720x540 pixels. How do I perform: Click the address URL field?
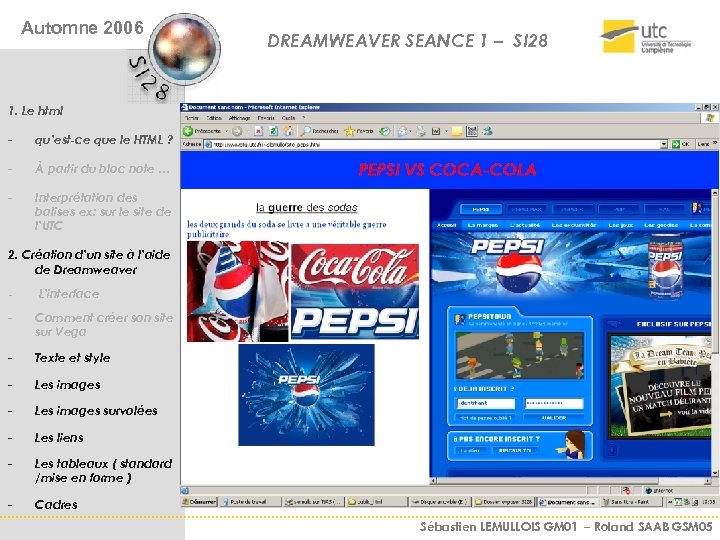pyautogui.click(x=436, y=144)
